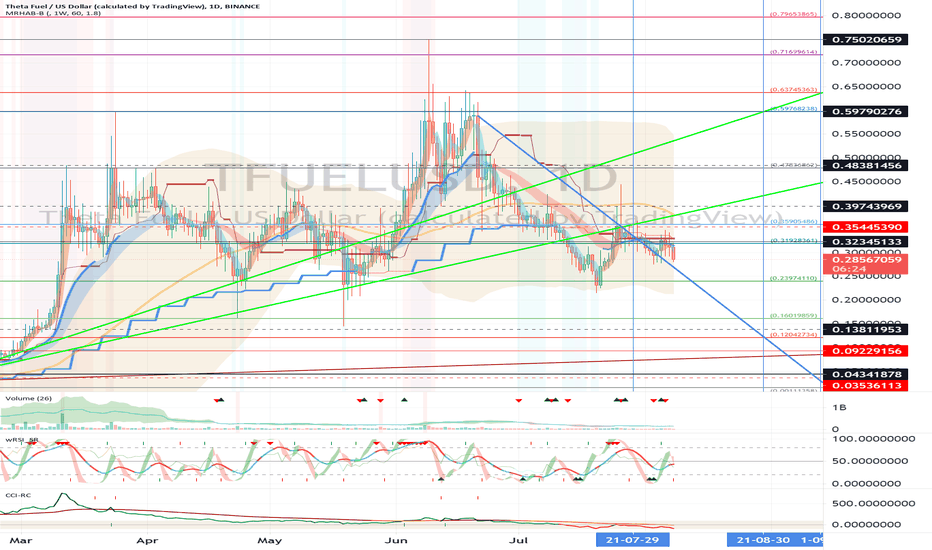Click the 500.00000000 CCI scale value

click(873, 504)
